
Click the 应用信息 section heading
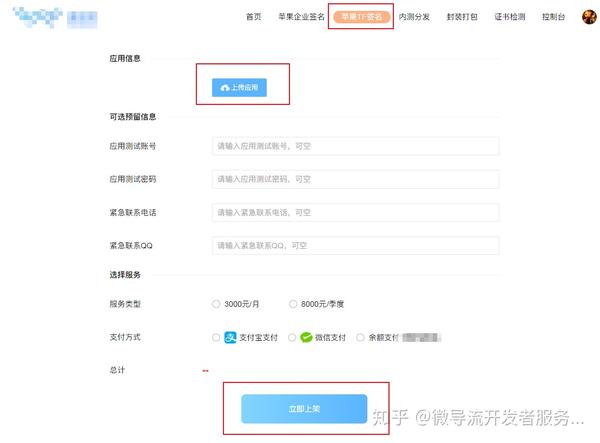pos(125,59)
